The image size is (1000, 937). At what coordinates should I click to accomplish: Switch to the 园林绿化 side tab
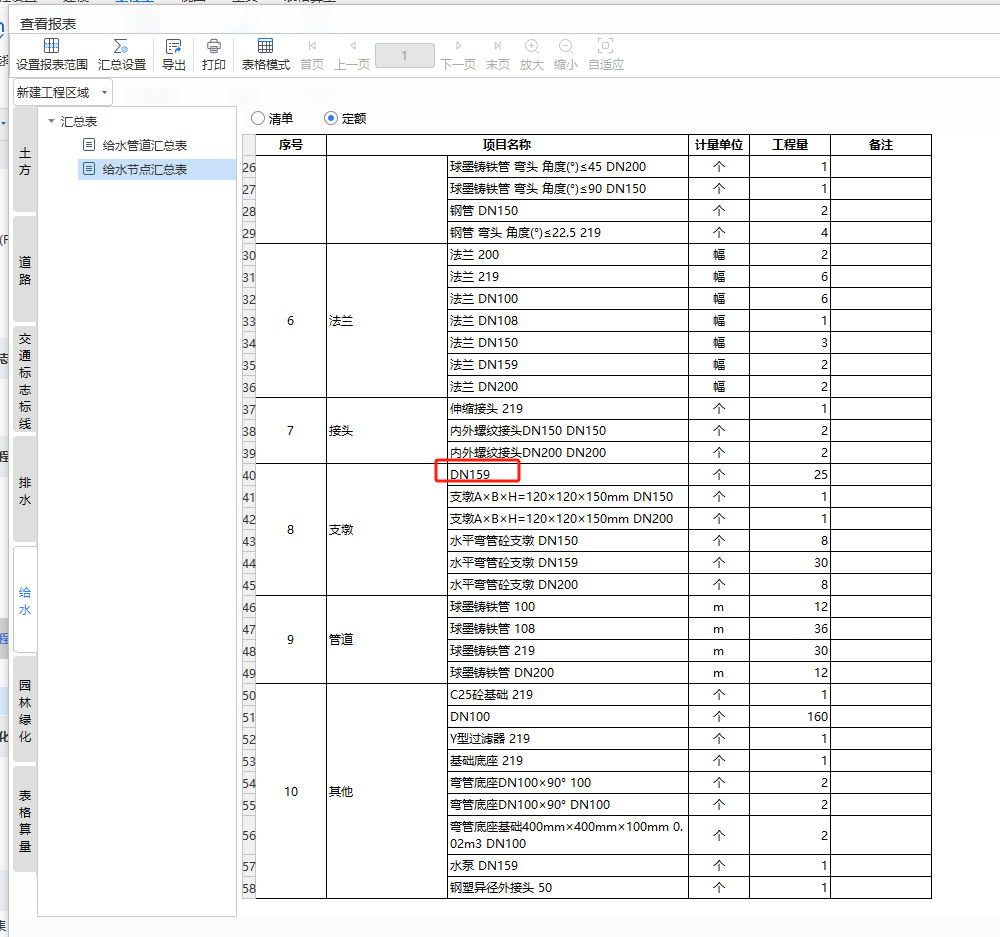click(x=25, y=711)
